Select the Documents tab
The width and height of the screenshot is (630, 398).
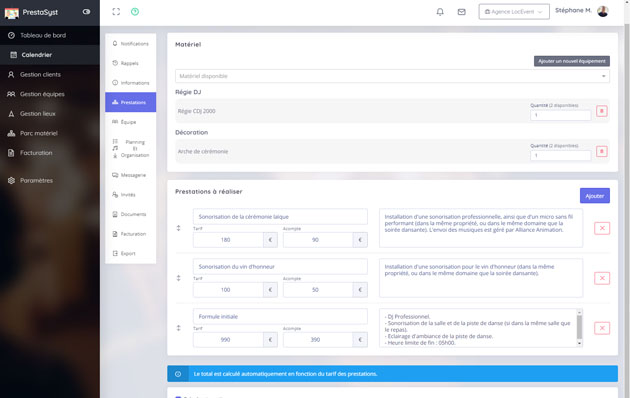pos(131,214)
